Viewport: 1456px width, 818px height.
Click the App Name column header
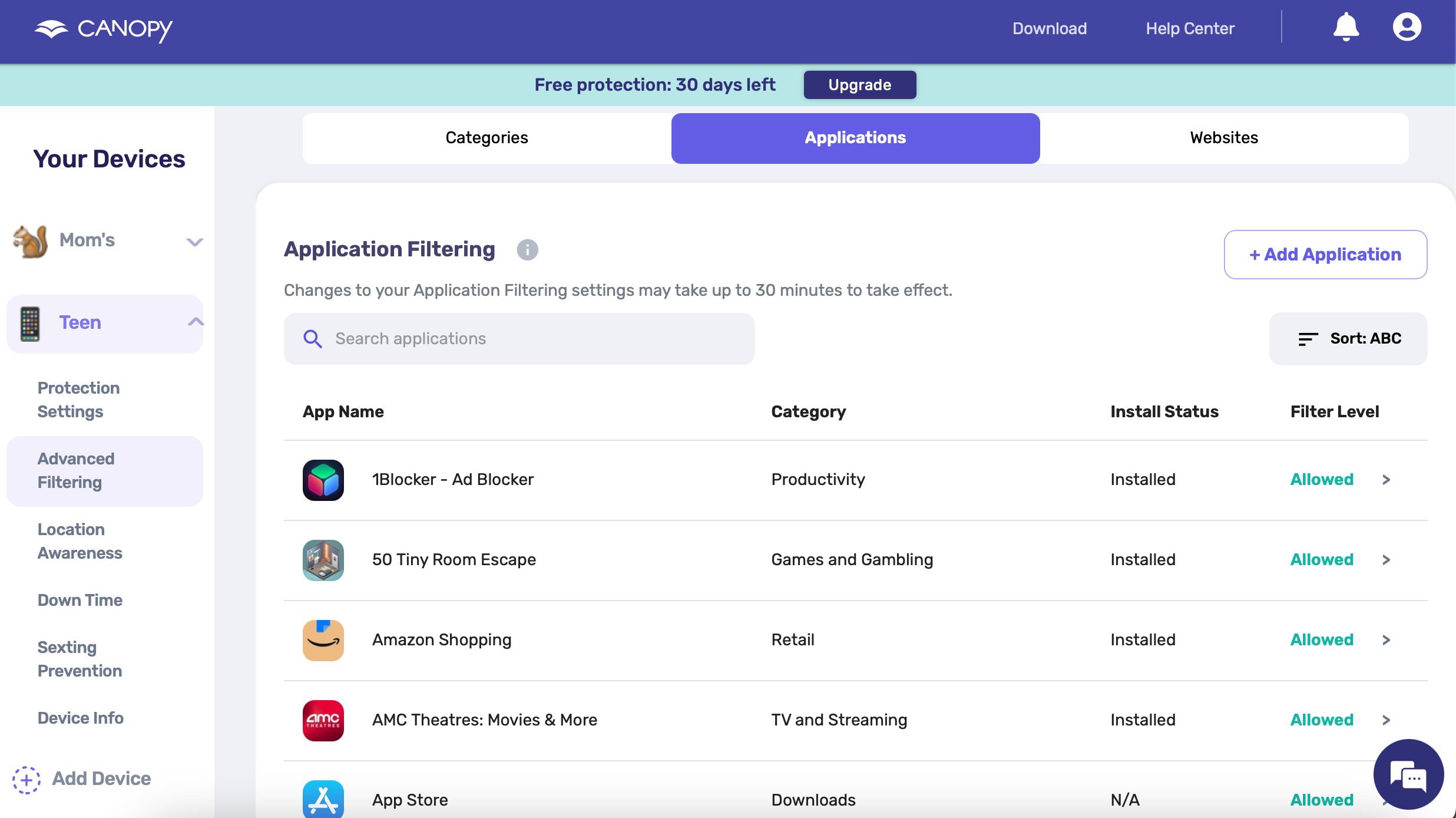click(x=343, y=411)
